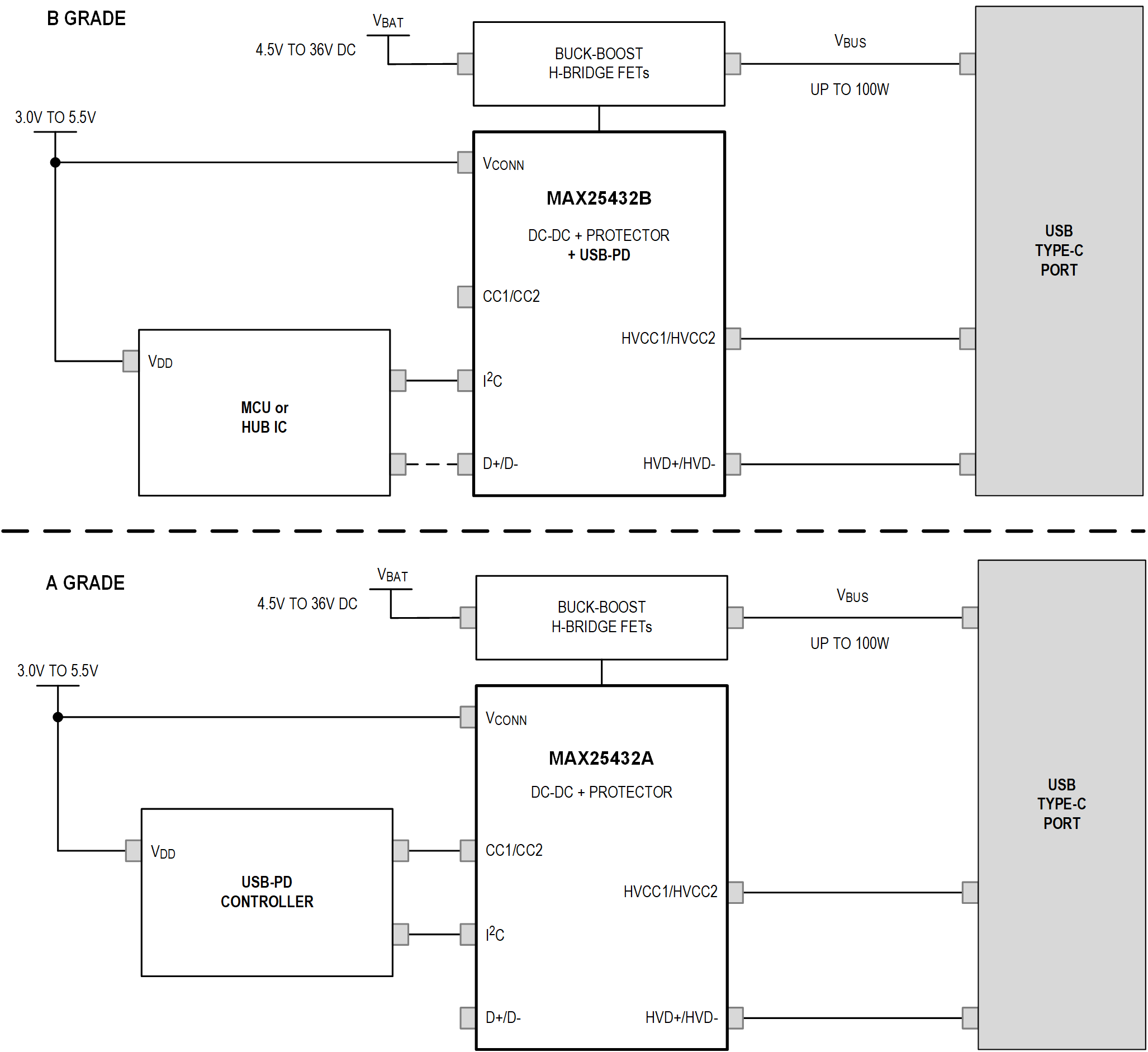Select the USB TYPE-C PORT in A GRADE section
Viewport: 1148px width, 1052px height.
click(1048, 800)
